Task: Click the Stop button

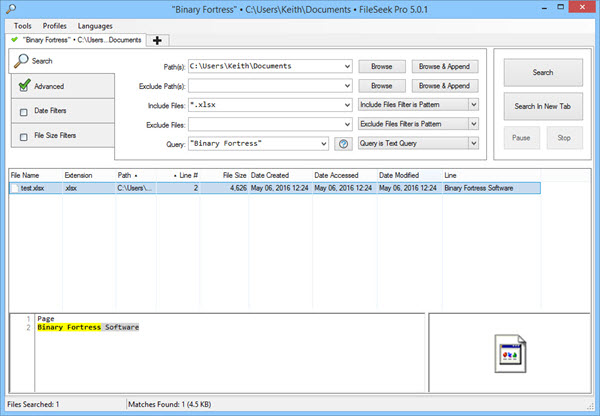Action: coord(564,138)
